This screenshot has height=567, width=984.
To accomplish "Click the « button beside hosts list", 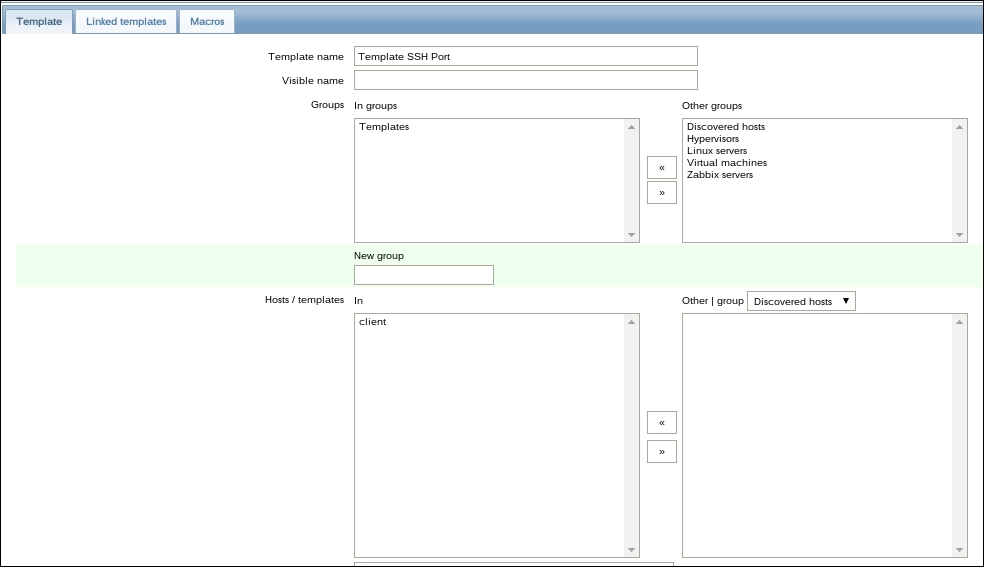I will click(661, 423).
